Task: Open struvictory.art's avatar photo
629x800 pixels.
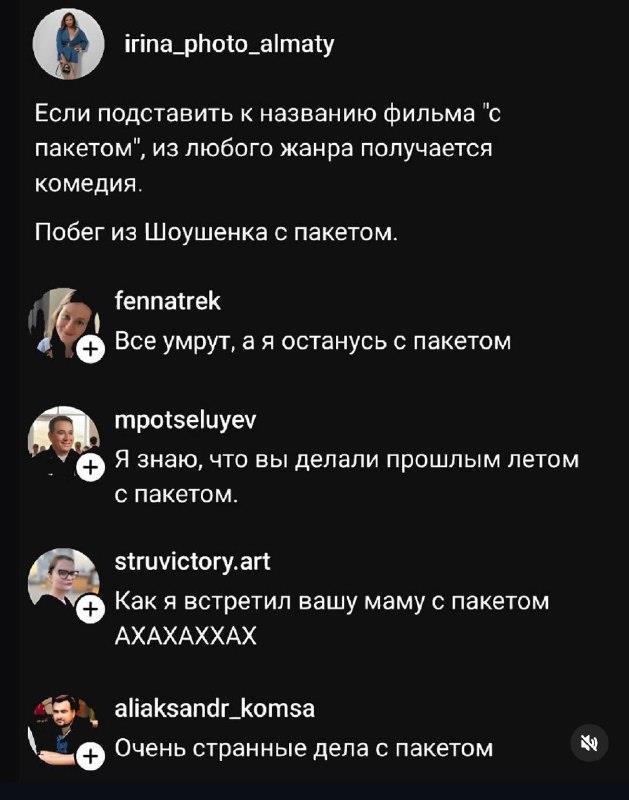Action: pyautogui.click(x=64, y=583)
